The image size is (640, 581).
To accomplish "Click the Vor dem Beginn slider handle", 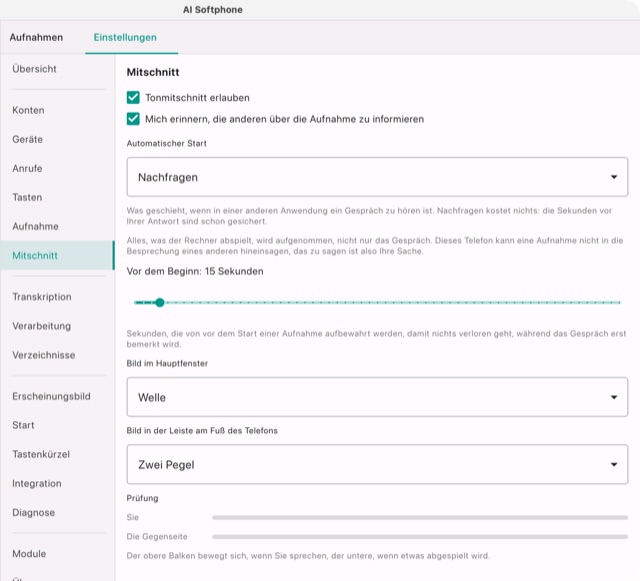I will coord(160,303).
